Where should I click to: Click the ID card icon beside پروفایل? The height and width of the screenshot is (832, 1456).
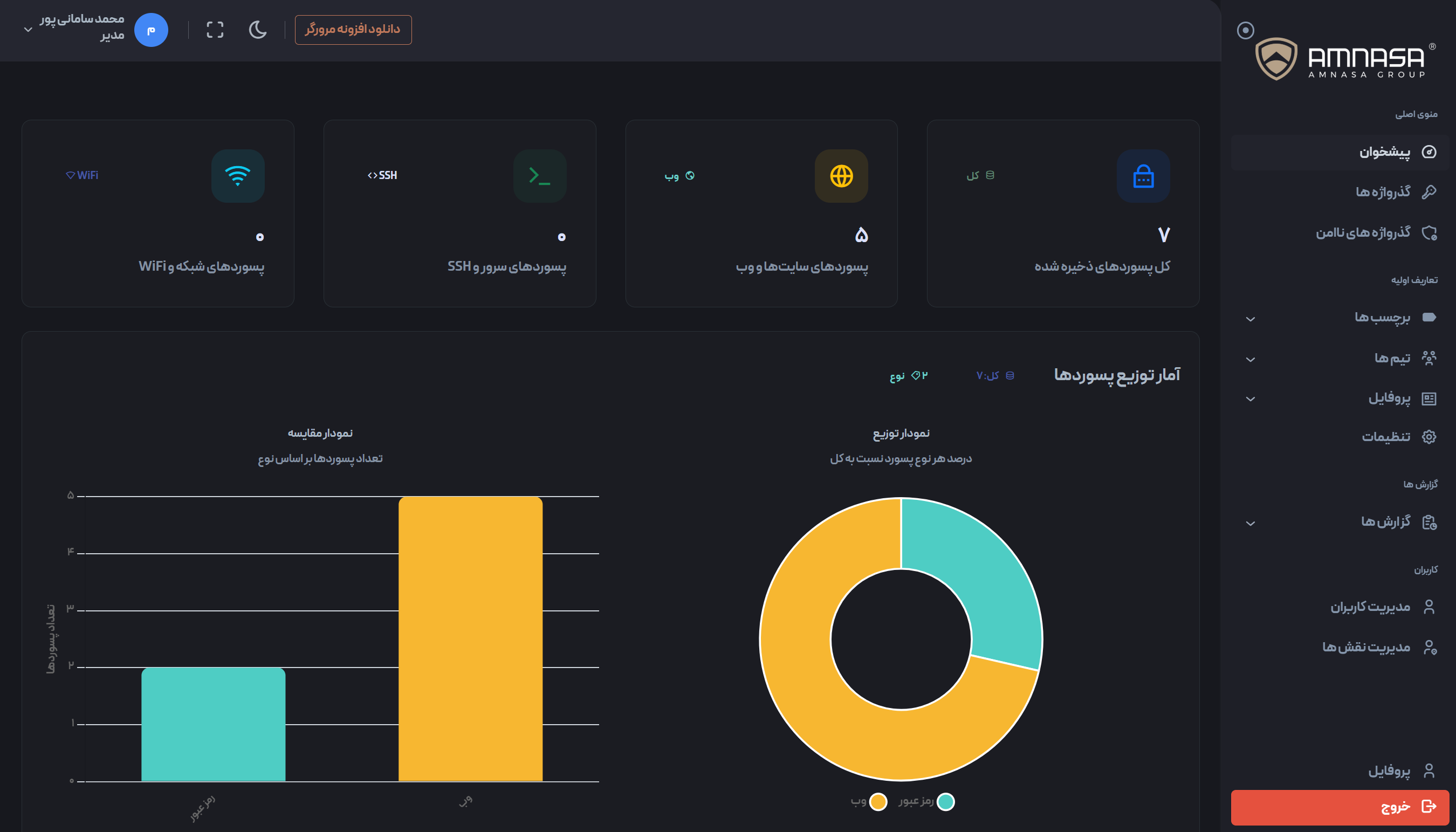tap(1428, 398)
